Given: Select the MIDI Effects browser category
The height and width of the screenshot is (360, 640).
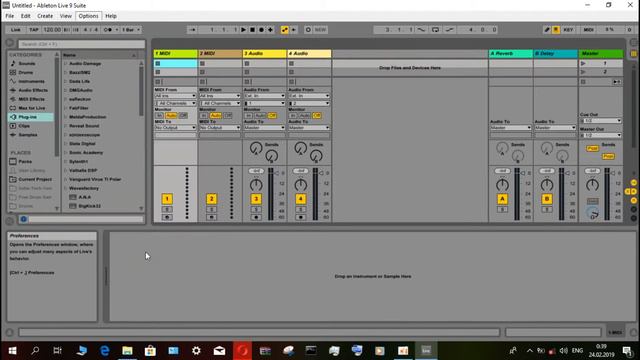Looking at the screenshot, I should 31,99.
